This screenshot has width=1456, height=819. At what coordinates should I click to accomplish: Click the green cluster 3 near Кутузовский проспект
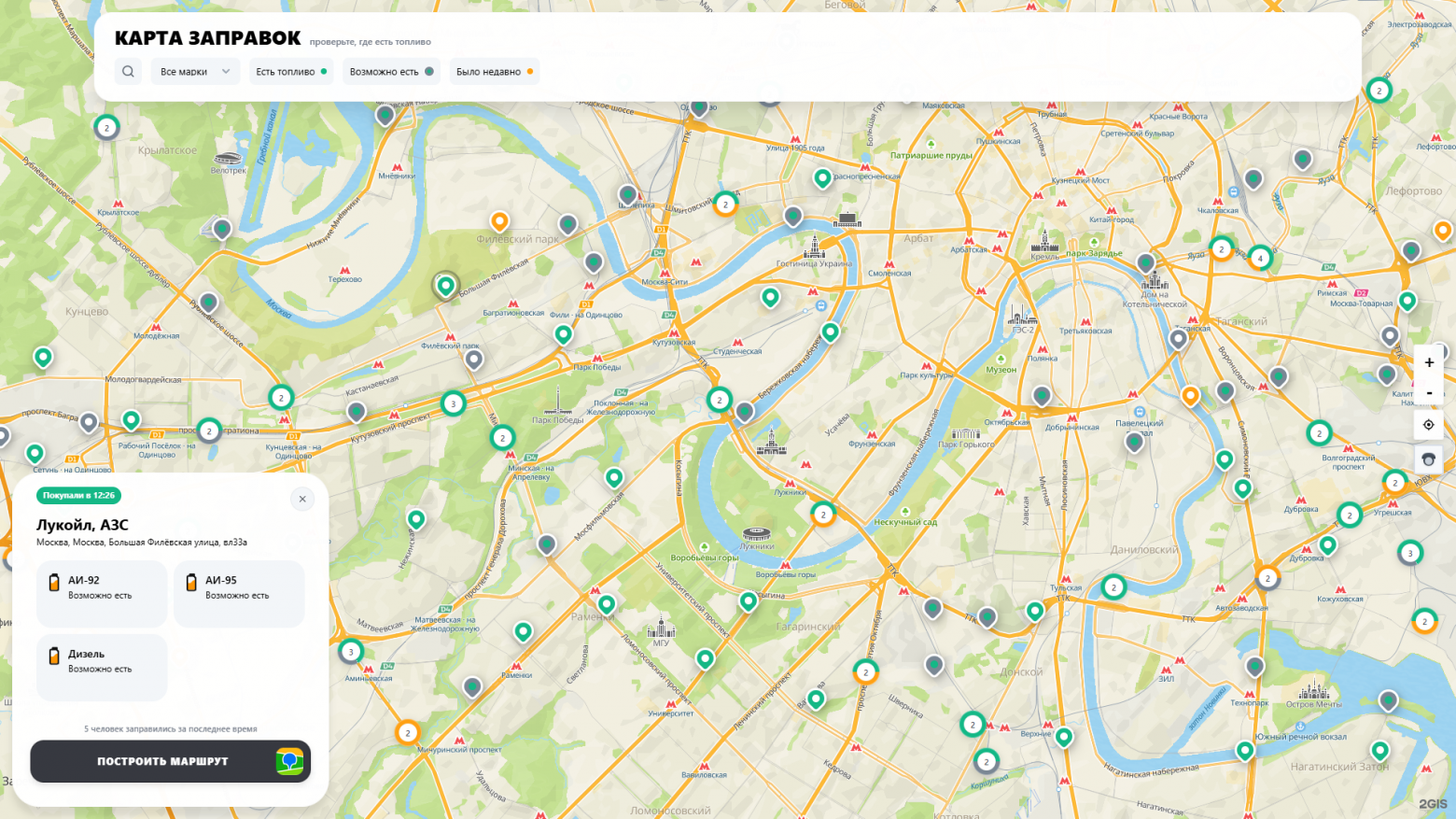pyautogui.click(x=453, y=403)
